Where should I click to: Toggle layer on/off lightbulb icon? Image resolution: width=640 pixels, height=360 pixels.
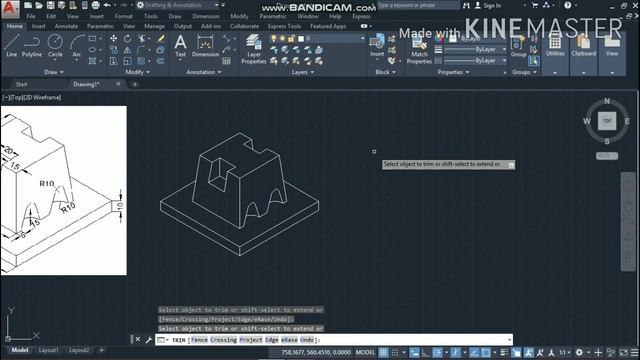(273, 38)
